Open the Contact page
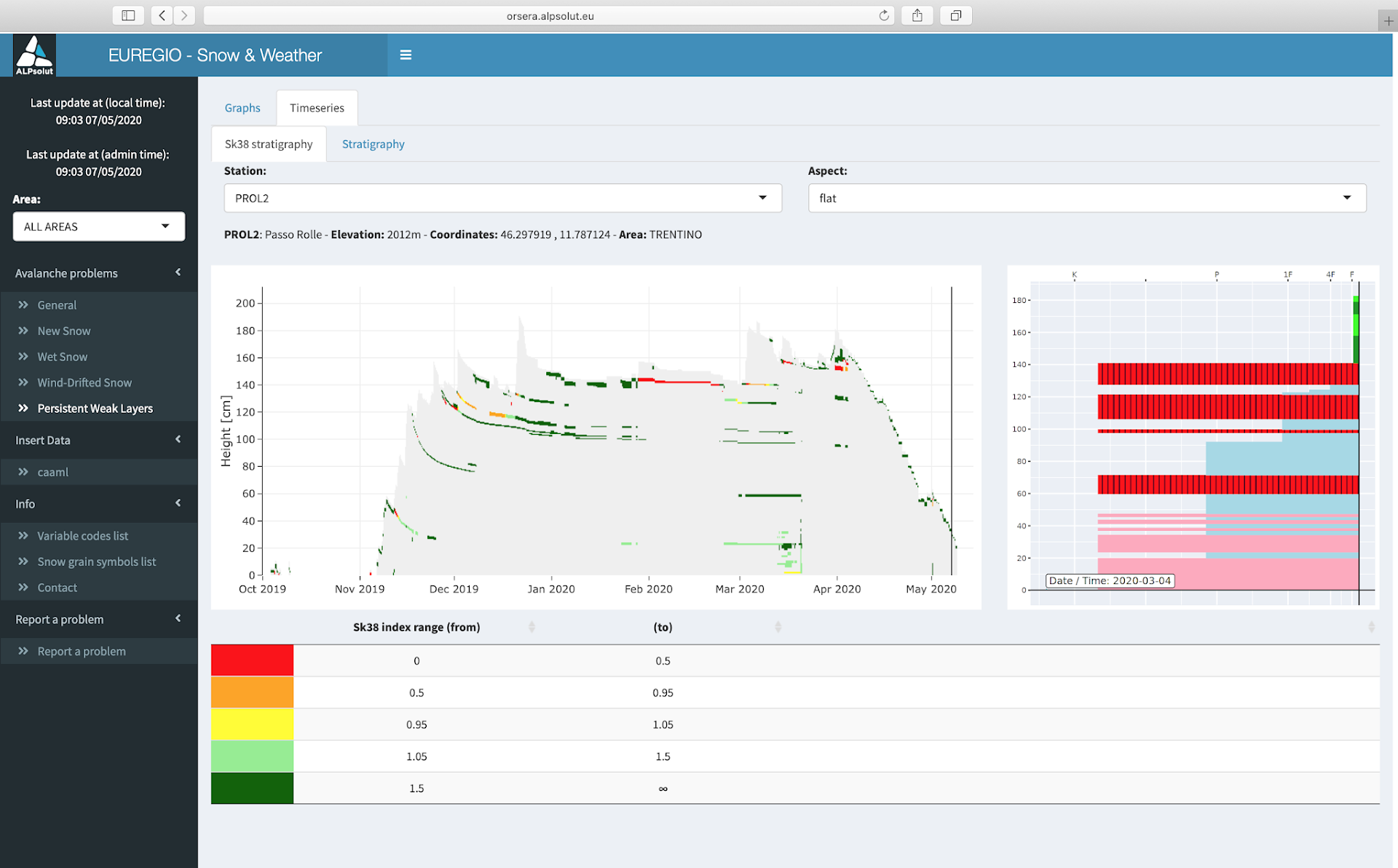 (x=58, y=588)
